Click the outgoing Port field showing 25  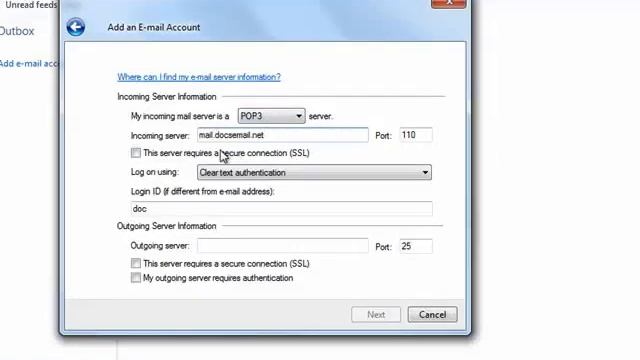416,246
